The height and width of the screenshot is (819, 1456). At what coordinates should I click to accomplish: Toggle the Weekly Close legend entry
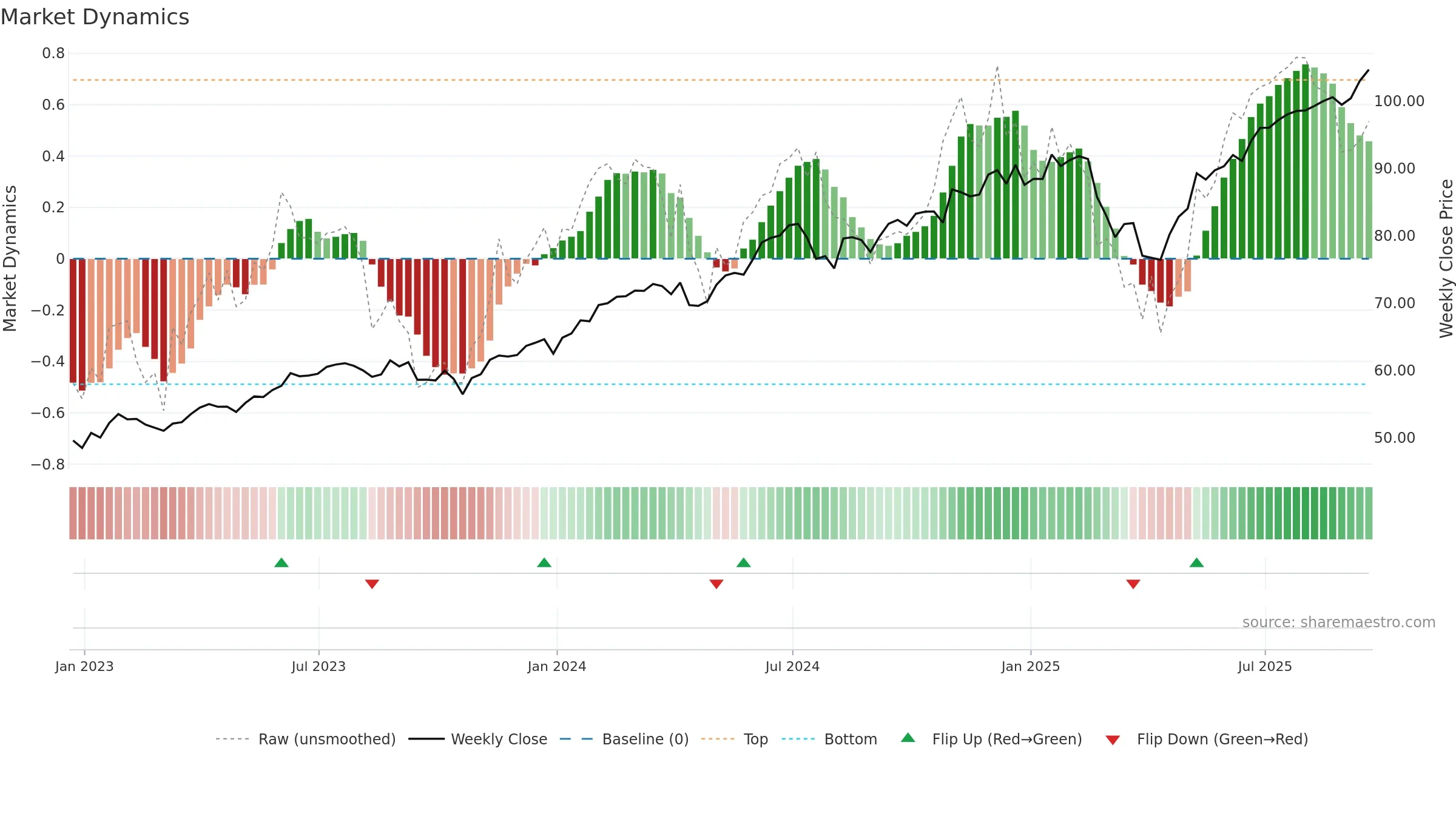[x=477, y=739]
